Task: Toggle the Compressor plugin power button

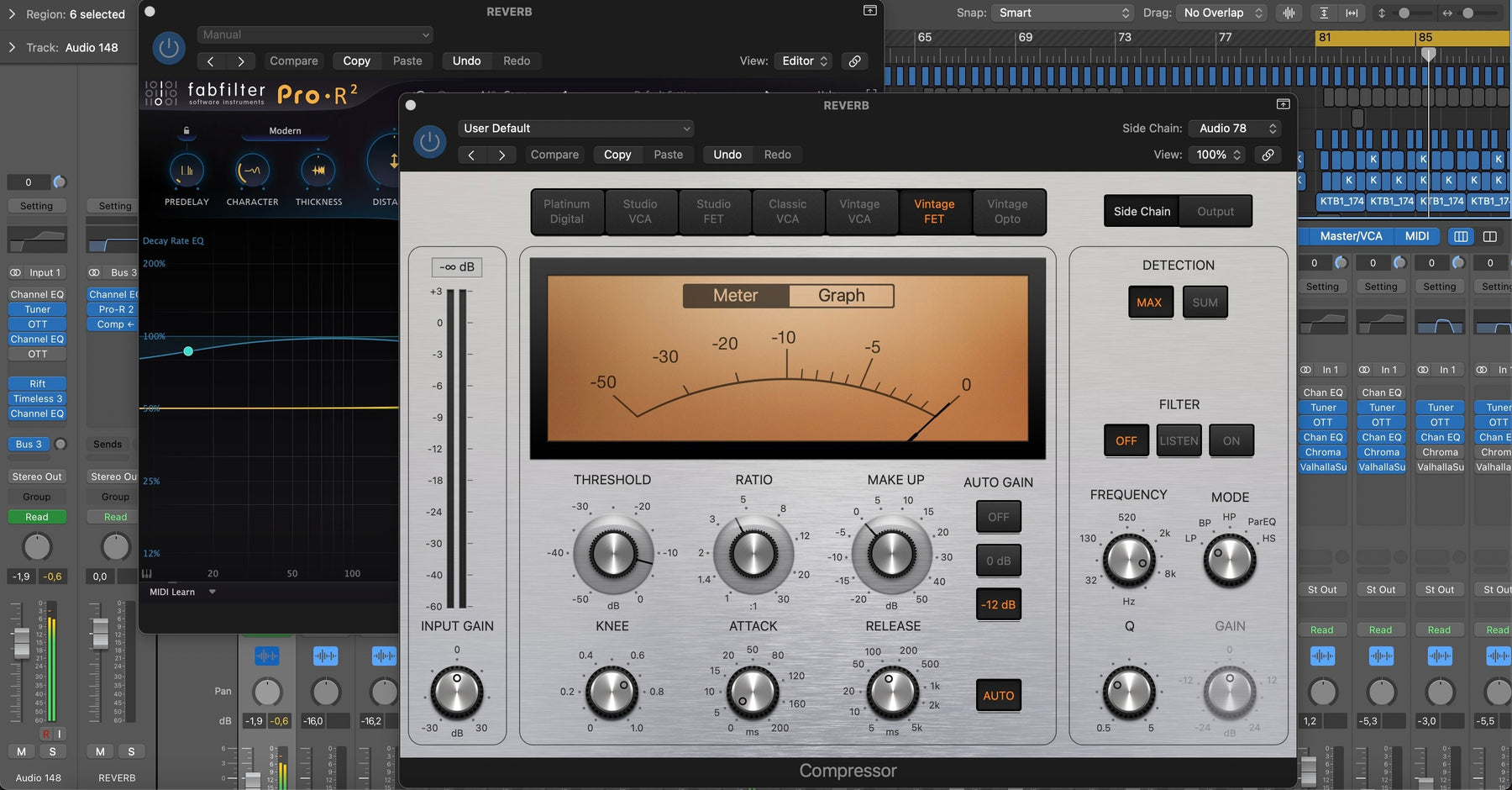Action: 429,141
